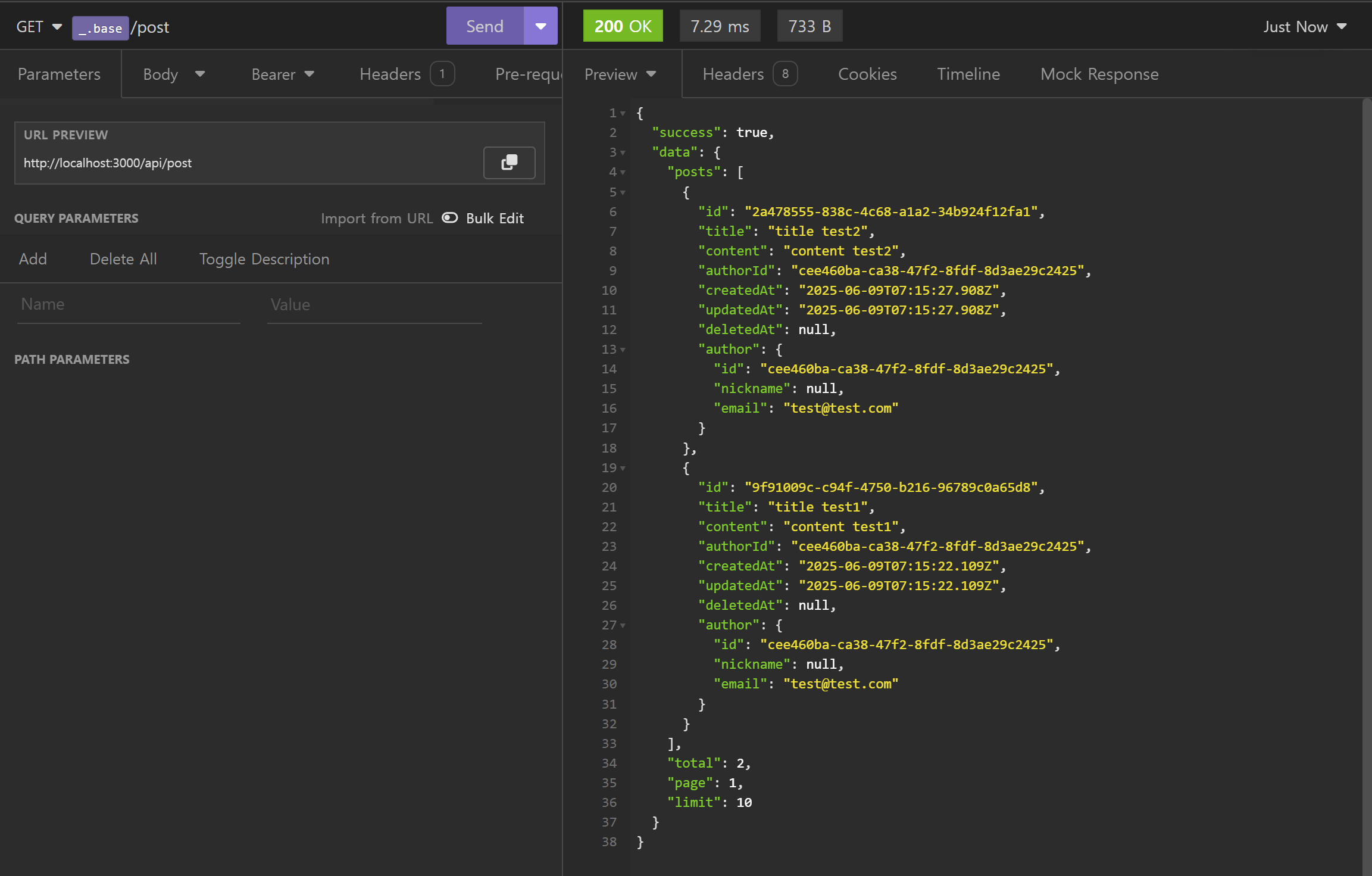Collapse the data object fold arrow
This screenshot has width=1372, height=876.
click(623, 152)
